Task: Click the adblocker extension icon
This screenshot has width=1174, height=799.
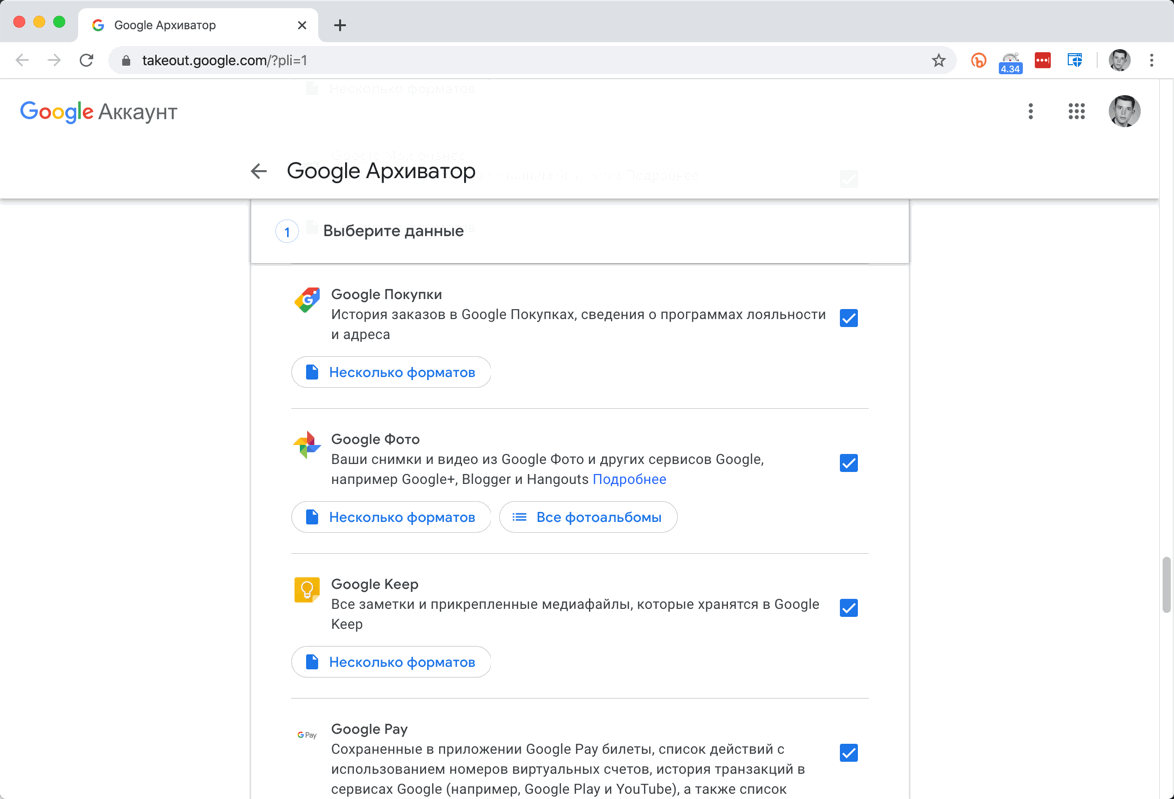Action: pyautogui.click(x=978, y=60)
